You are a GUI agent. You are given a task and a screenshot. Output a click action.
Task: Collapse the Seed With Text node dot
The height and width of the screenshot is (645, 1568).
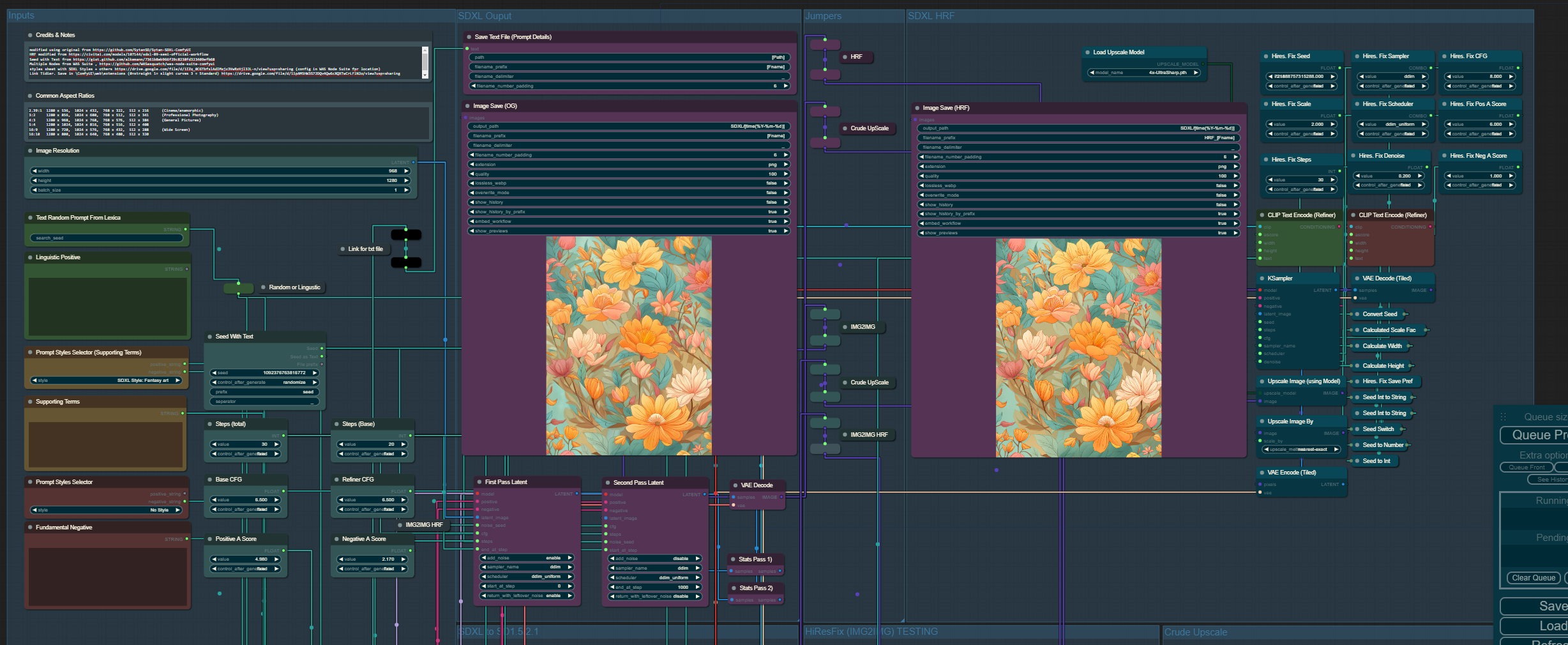point(209,337)
